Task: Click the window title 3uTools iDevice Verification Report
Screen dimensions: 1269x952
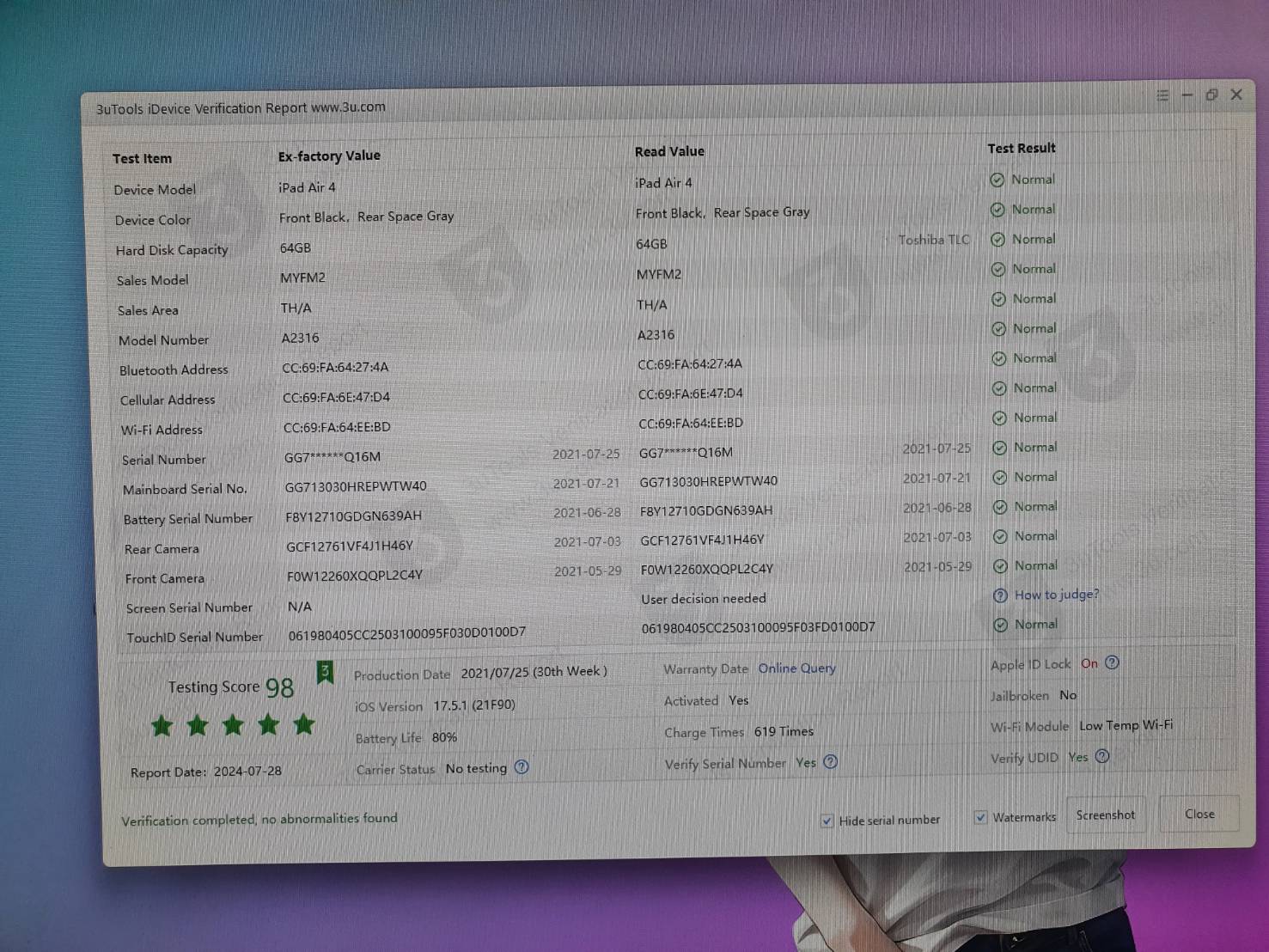Action: tap(241, 108)
